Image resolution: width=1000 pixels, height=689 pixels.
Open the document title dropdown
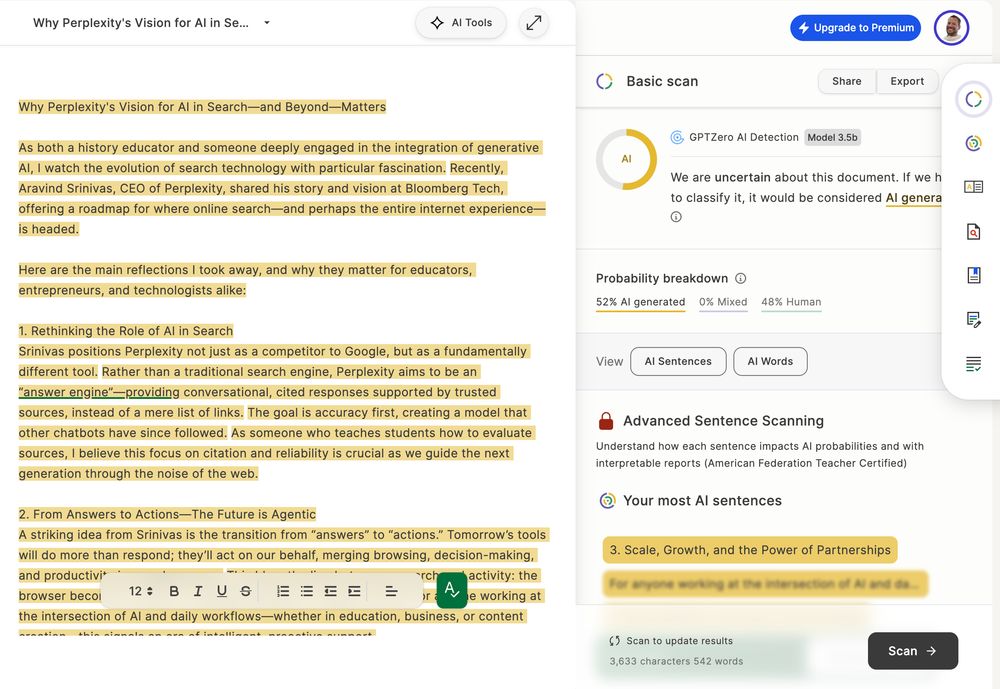(x=267, y=23)
